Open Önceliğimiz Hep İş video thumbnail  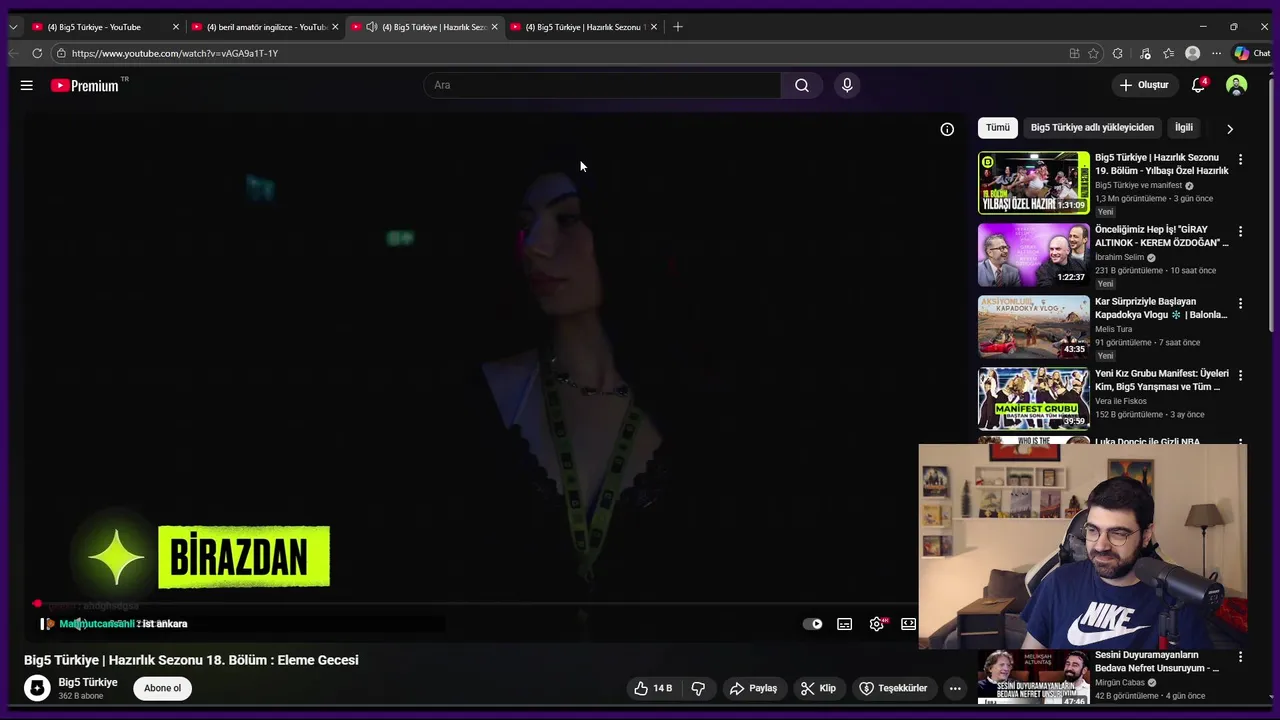(x=1034, y=255)
